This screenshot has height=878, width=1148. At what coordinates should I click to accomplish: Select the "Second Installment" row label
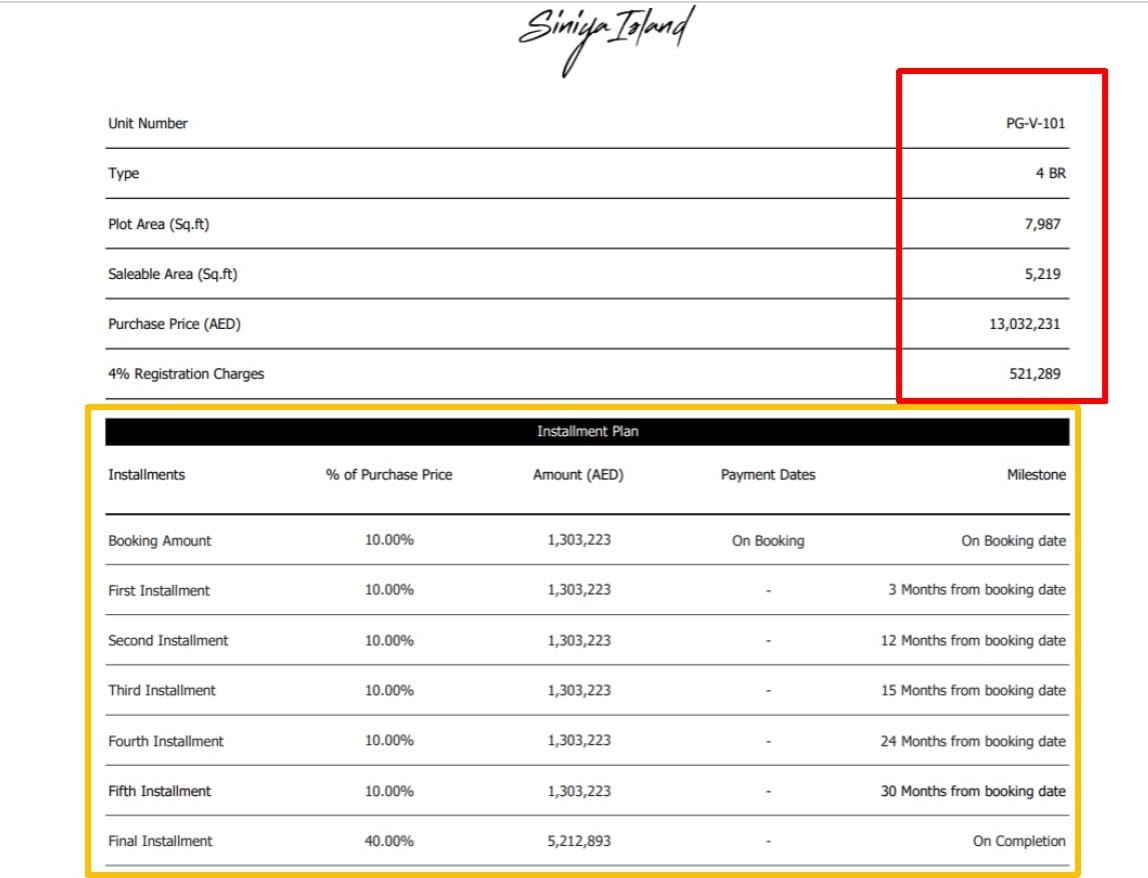[168, 641]
